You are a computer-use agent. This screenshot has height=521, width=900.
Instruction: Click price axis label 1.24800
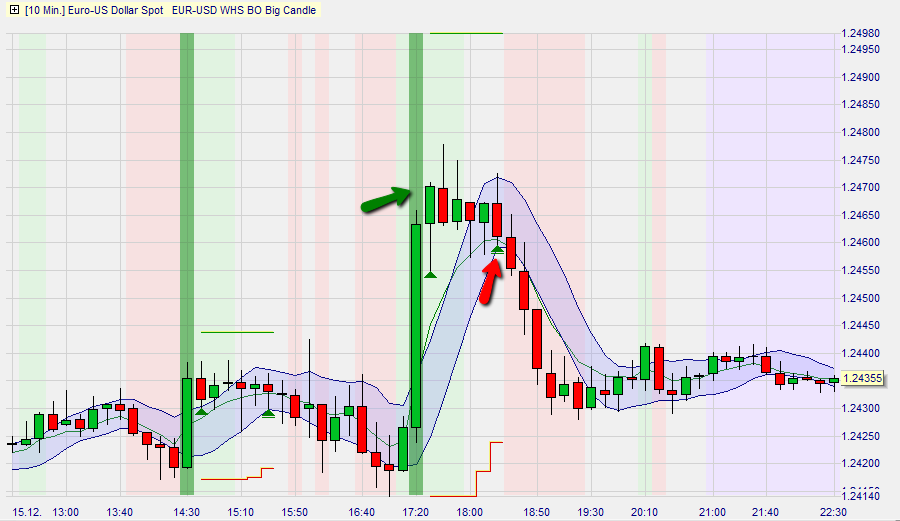tap(860, 133)
